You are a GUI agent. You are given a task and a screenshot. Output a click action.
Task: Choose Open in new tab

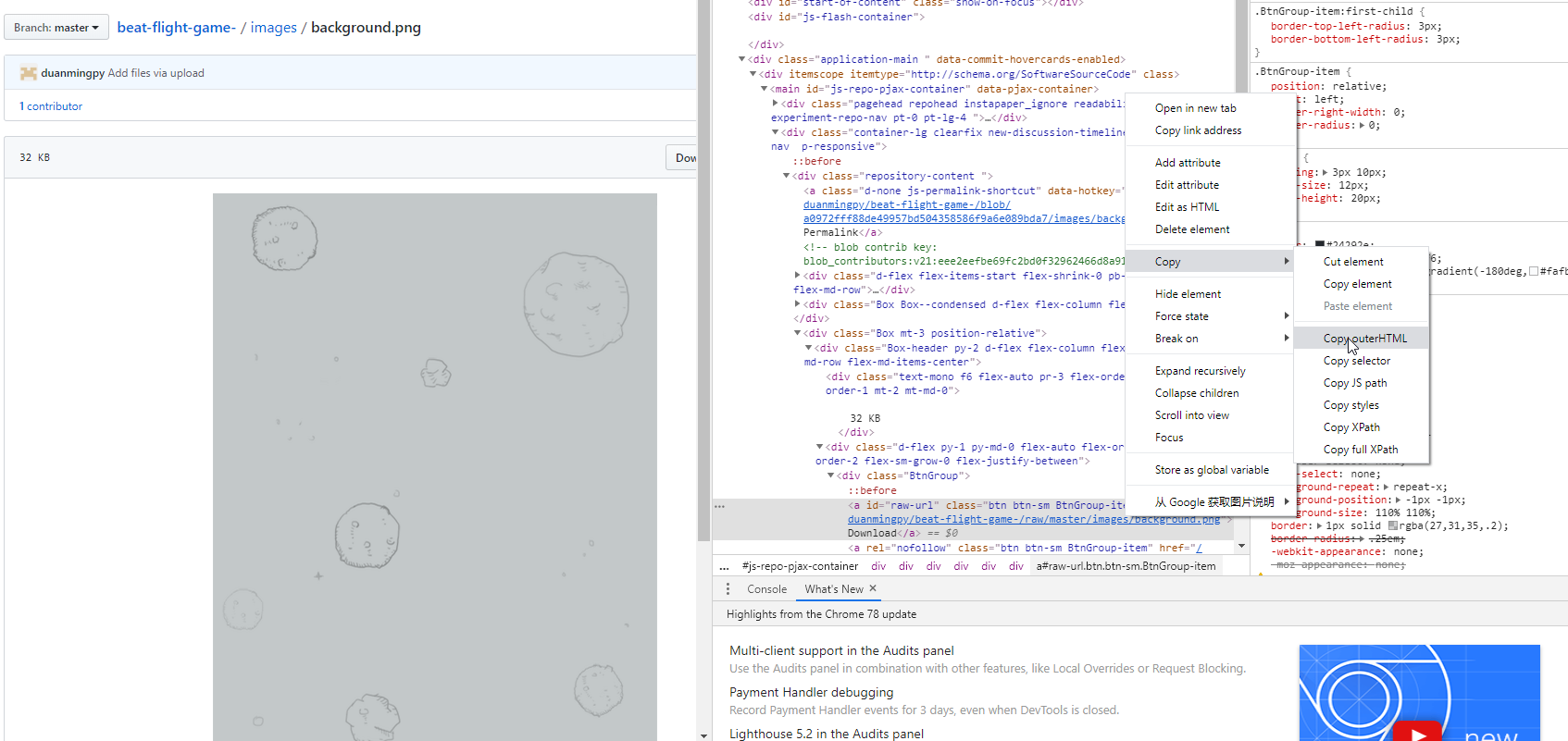point(1210,108)
